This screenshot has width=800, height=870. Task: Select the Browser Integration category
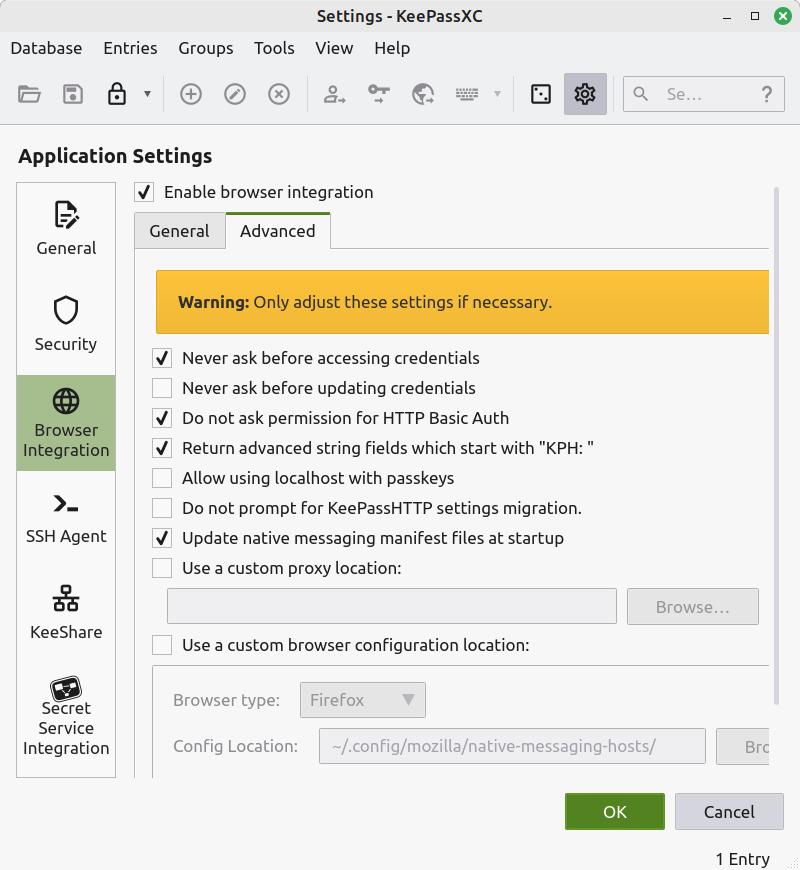(66, 423)
